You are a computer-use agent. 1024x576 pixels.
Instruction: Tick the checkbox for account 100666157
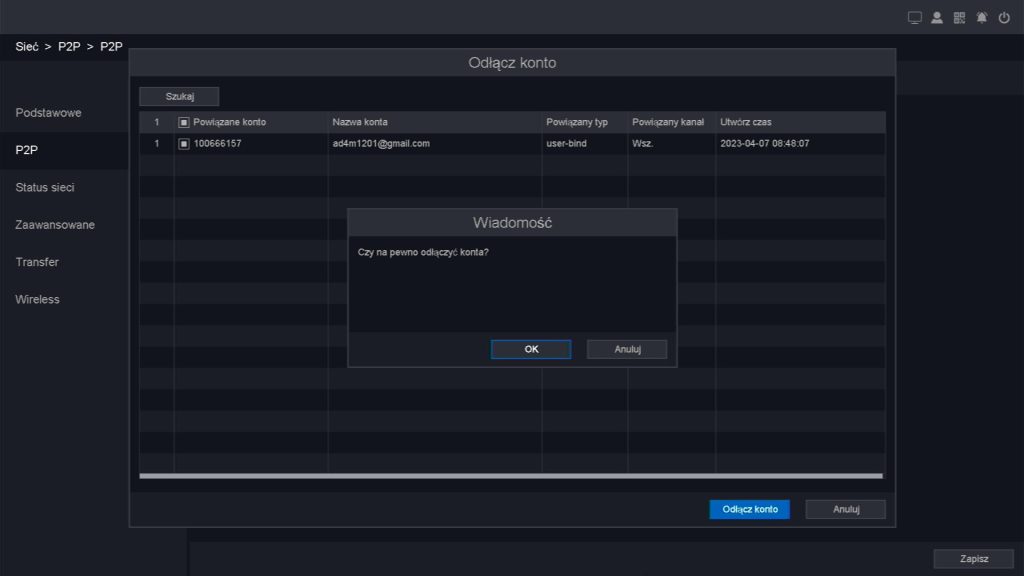(184, 144)
